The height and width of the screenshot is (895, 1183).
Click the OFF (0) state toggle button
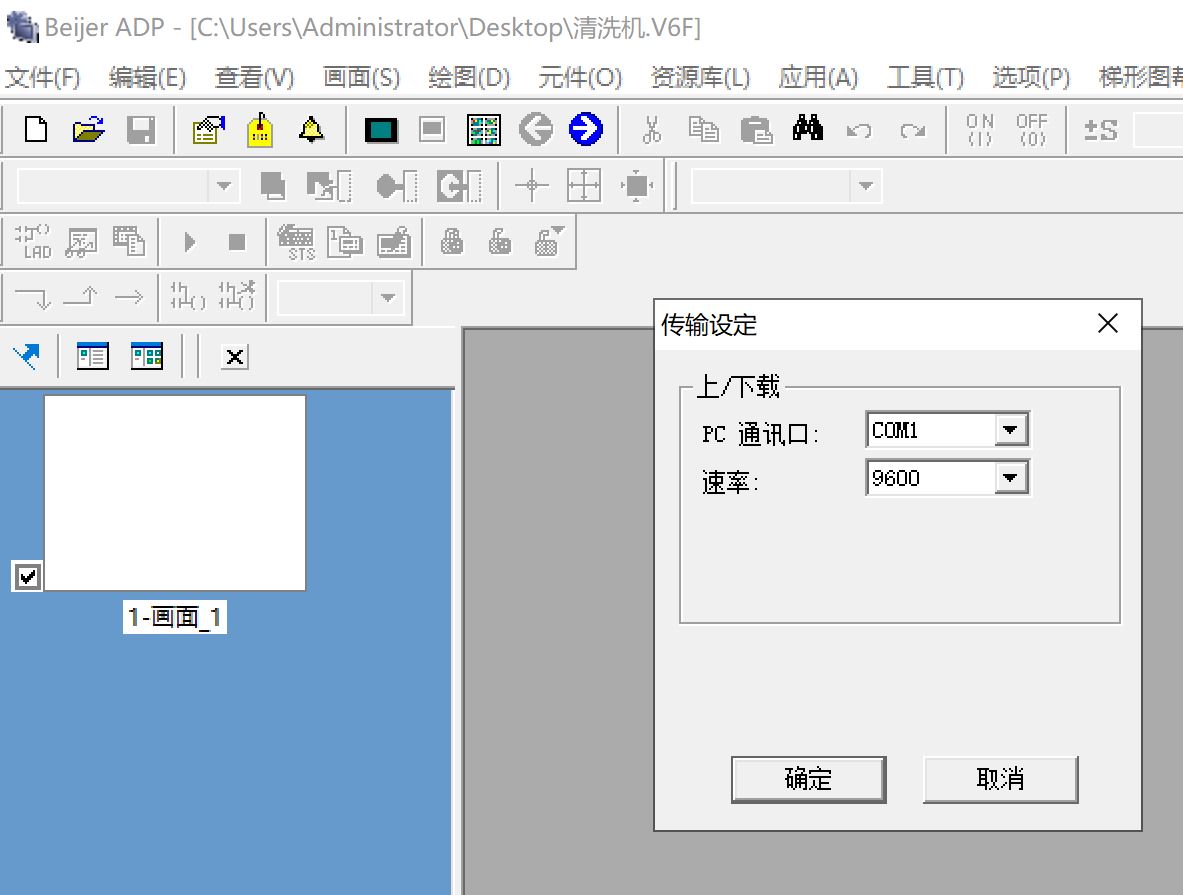[1031, 129]
